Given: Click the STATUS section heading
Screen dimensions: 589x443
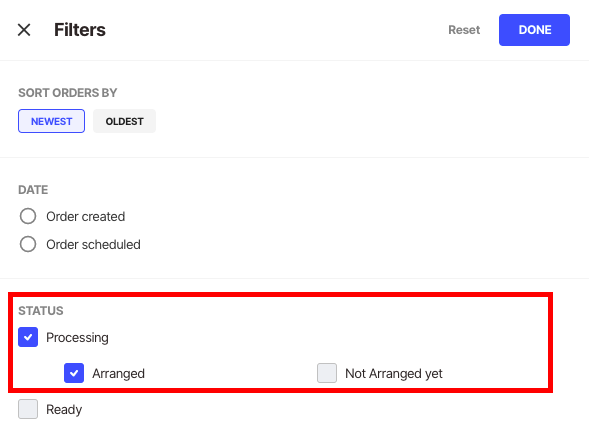Looking at the screenshot, I should (41, 311).
